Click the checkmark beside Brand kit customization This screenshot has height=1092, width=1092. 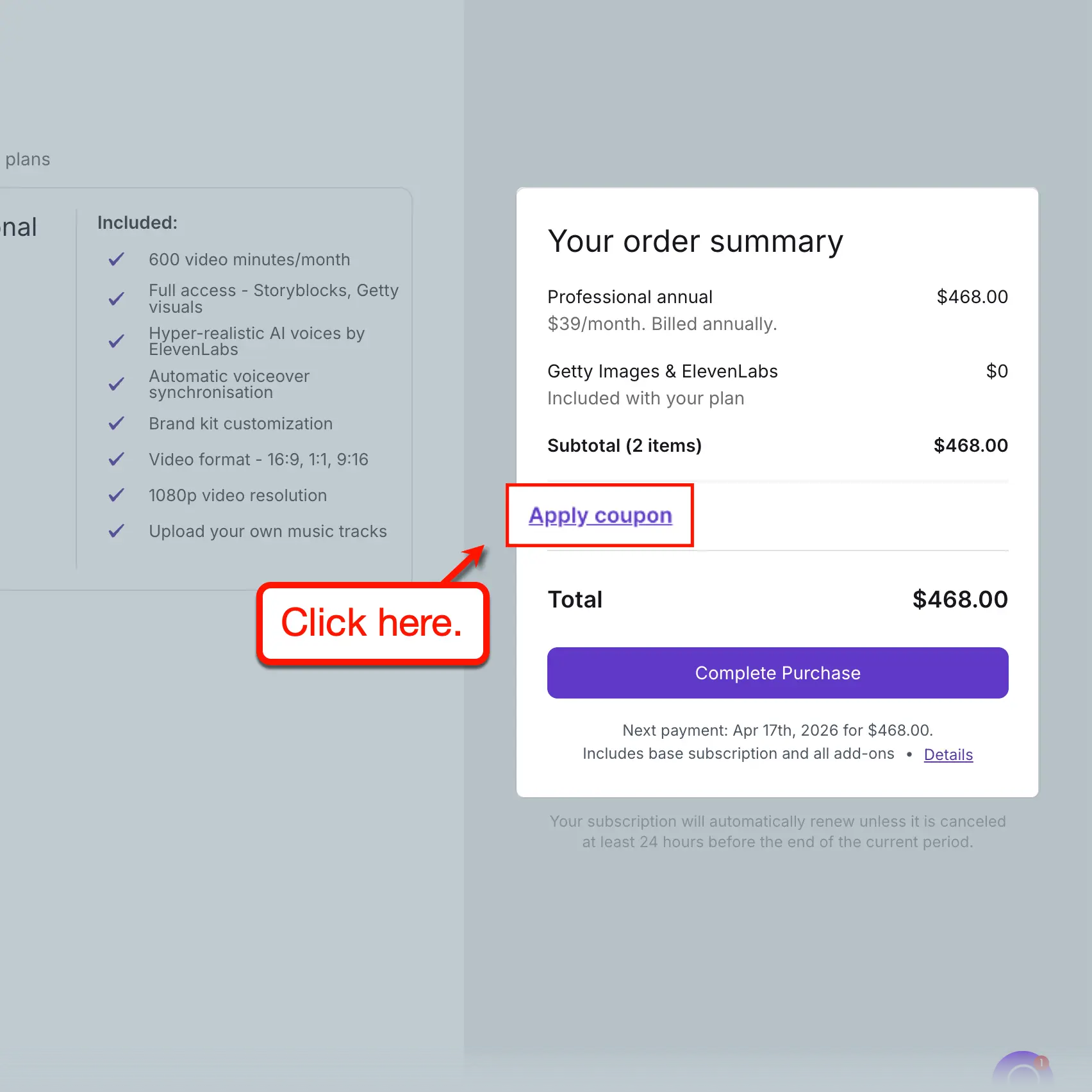click(x=117, y=423)
